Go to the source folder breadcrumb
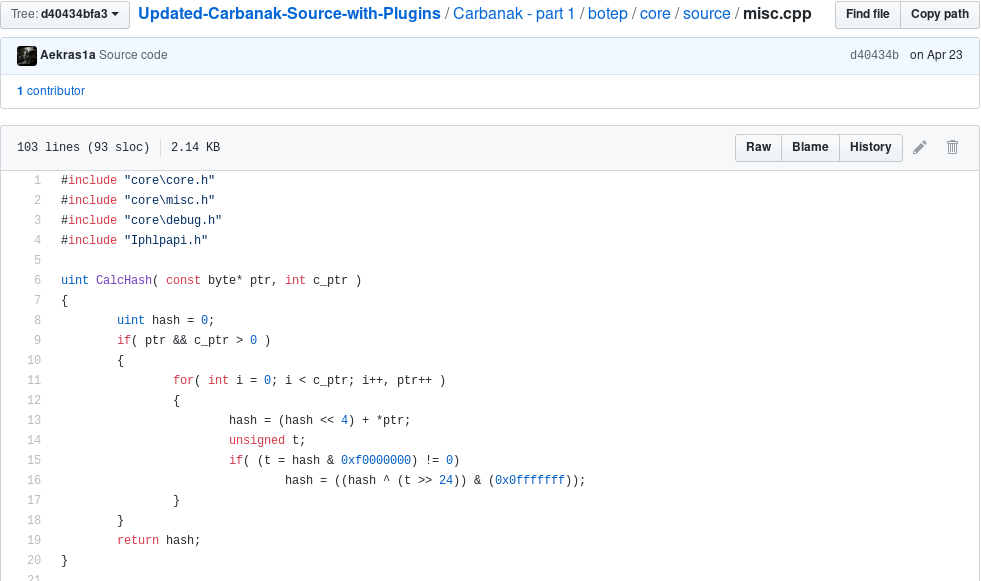Viewport: 981px width, 581px height. click(x=707, y=14)
